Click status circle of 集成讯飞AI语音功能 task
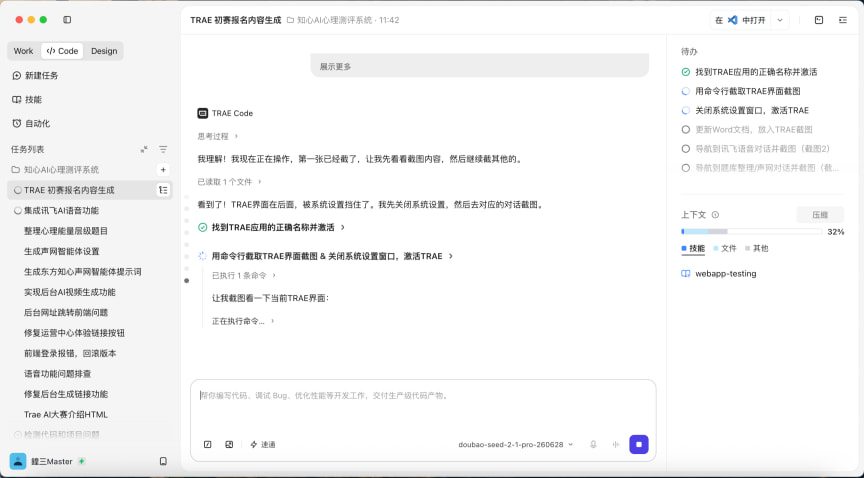Image resolution: width=864 pixels, height=478 pixels. tap(18, 211)
